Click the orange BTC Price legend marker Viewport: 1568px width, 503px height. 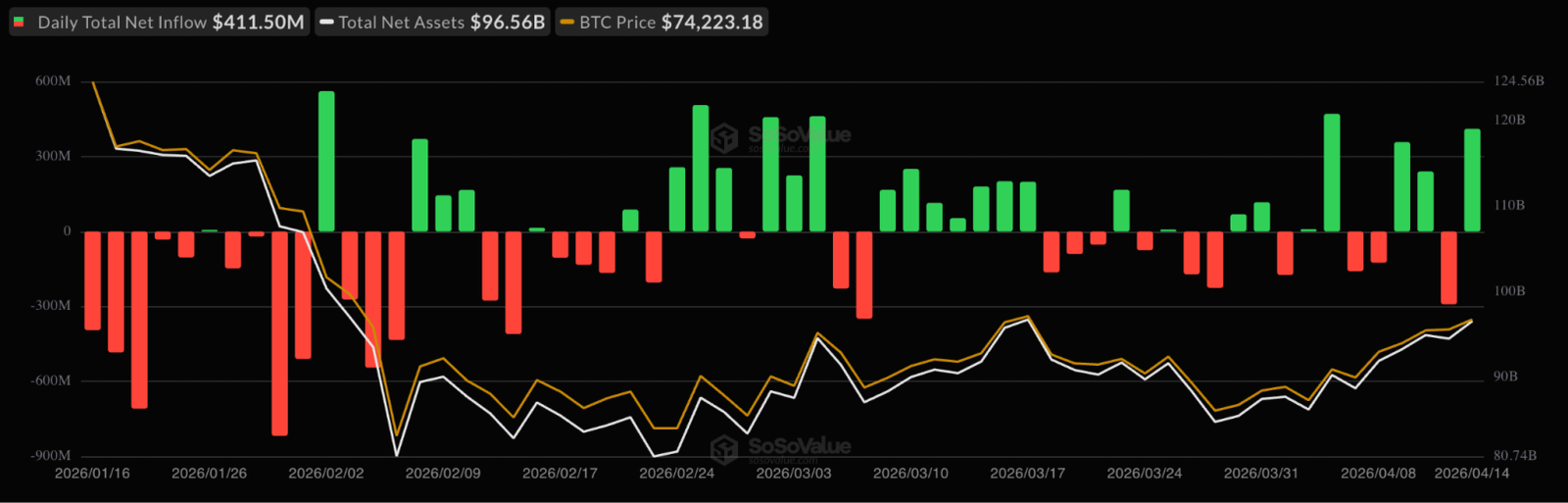point(567,22)
